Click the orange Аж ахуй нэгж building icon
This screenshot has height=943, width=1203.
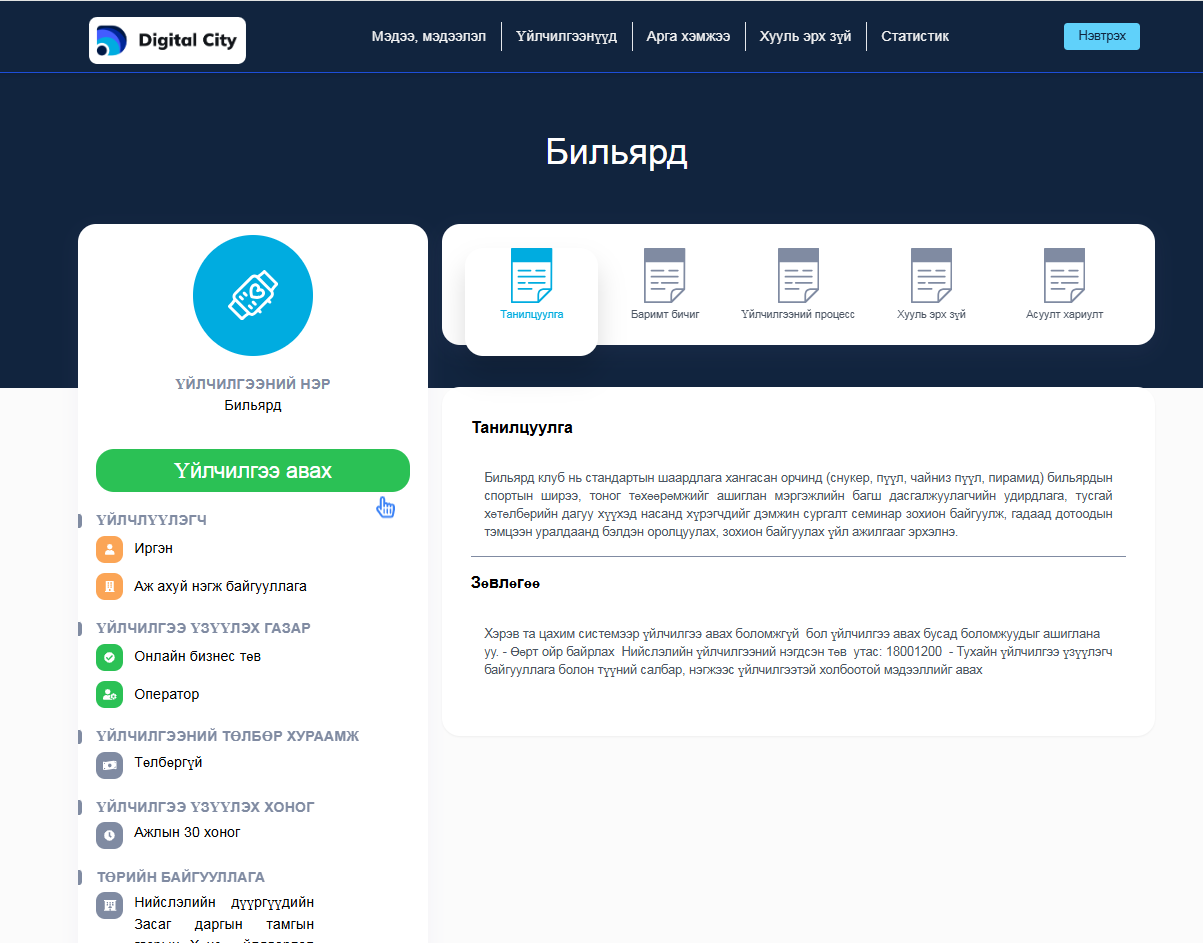point(109,586)
